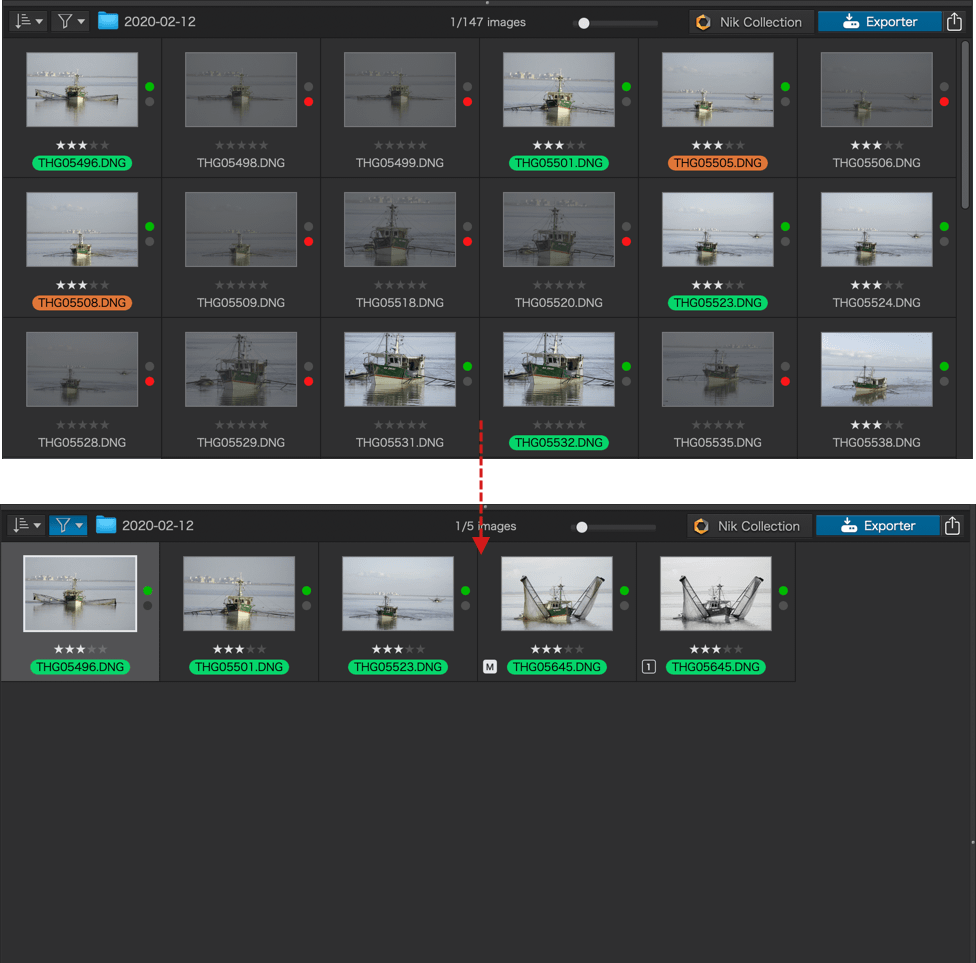Open the active filter menu in the 5-image browser

click(69, 525)
